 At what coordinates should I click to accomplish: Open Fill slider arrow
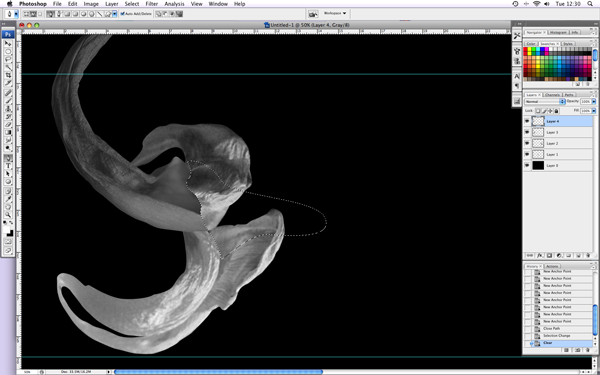point(594,111)
